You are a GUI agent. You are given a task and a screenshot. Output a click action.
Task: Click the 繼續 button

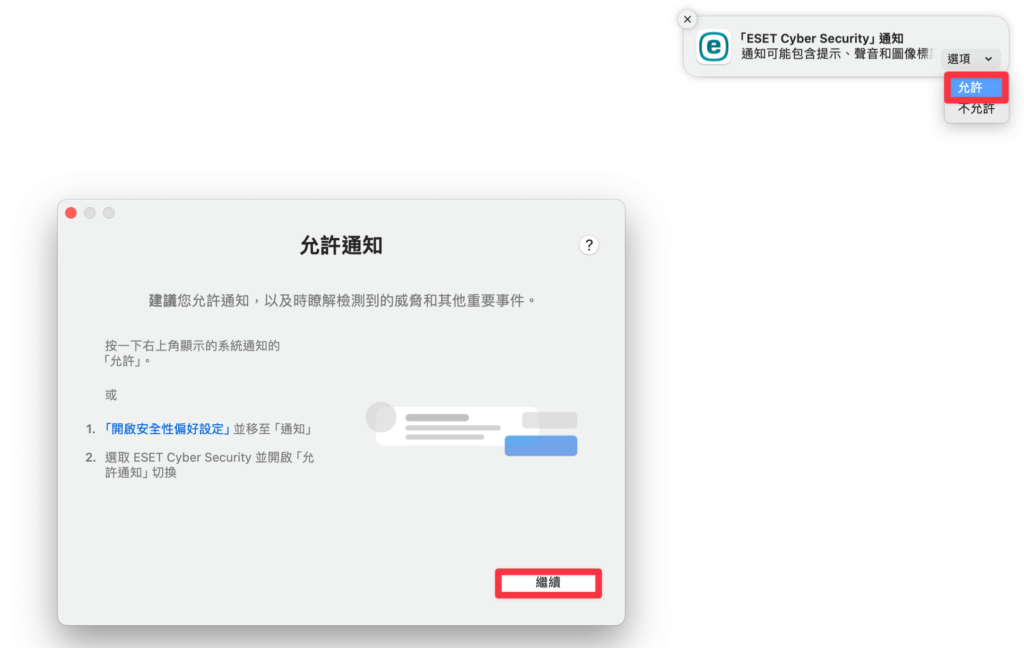point(548,583)
